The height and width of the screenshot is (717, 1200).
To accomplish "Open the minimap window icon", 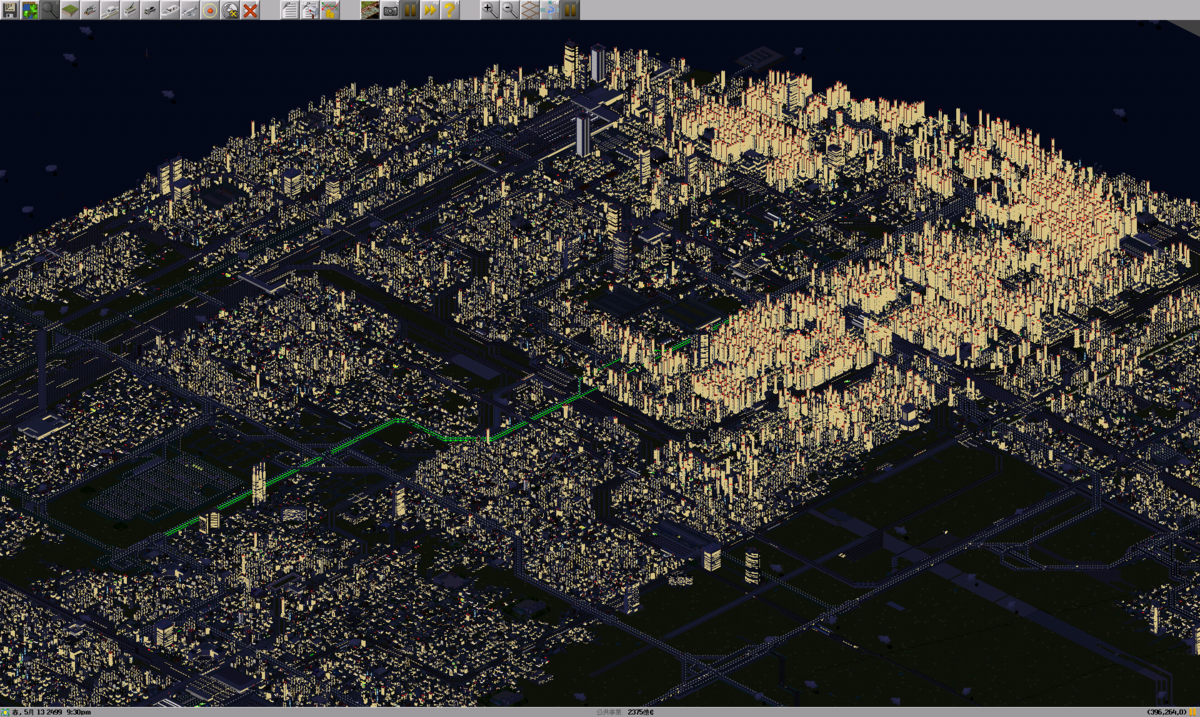I will [x=30, y=10].
